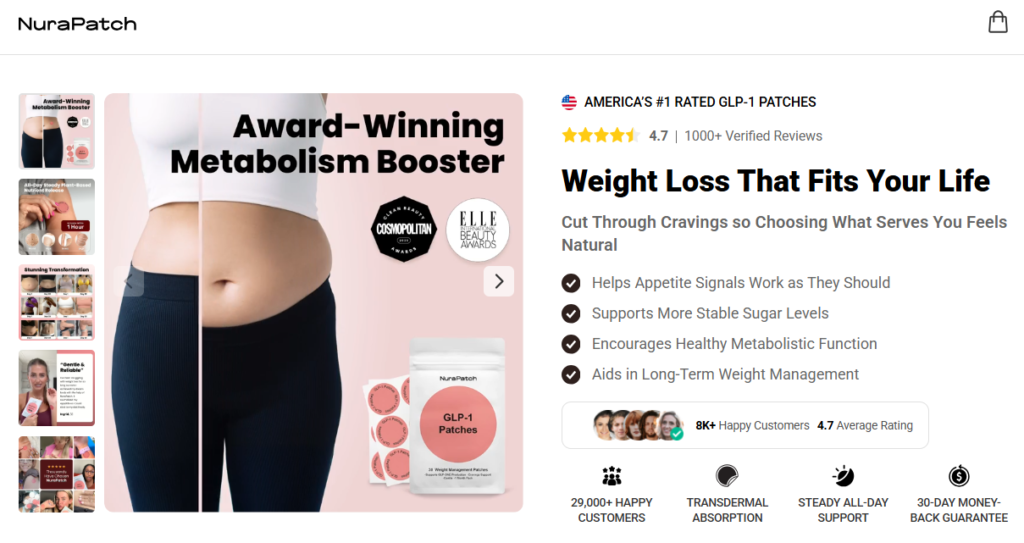Viewport: 1024px width, 543px height.
Task: Select the Award-Winning Metabolism Booster thumbnail
Action: [x=57, y=131]
